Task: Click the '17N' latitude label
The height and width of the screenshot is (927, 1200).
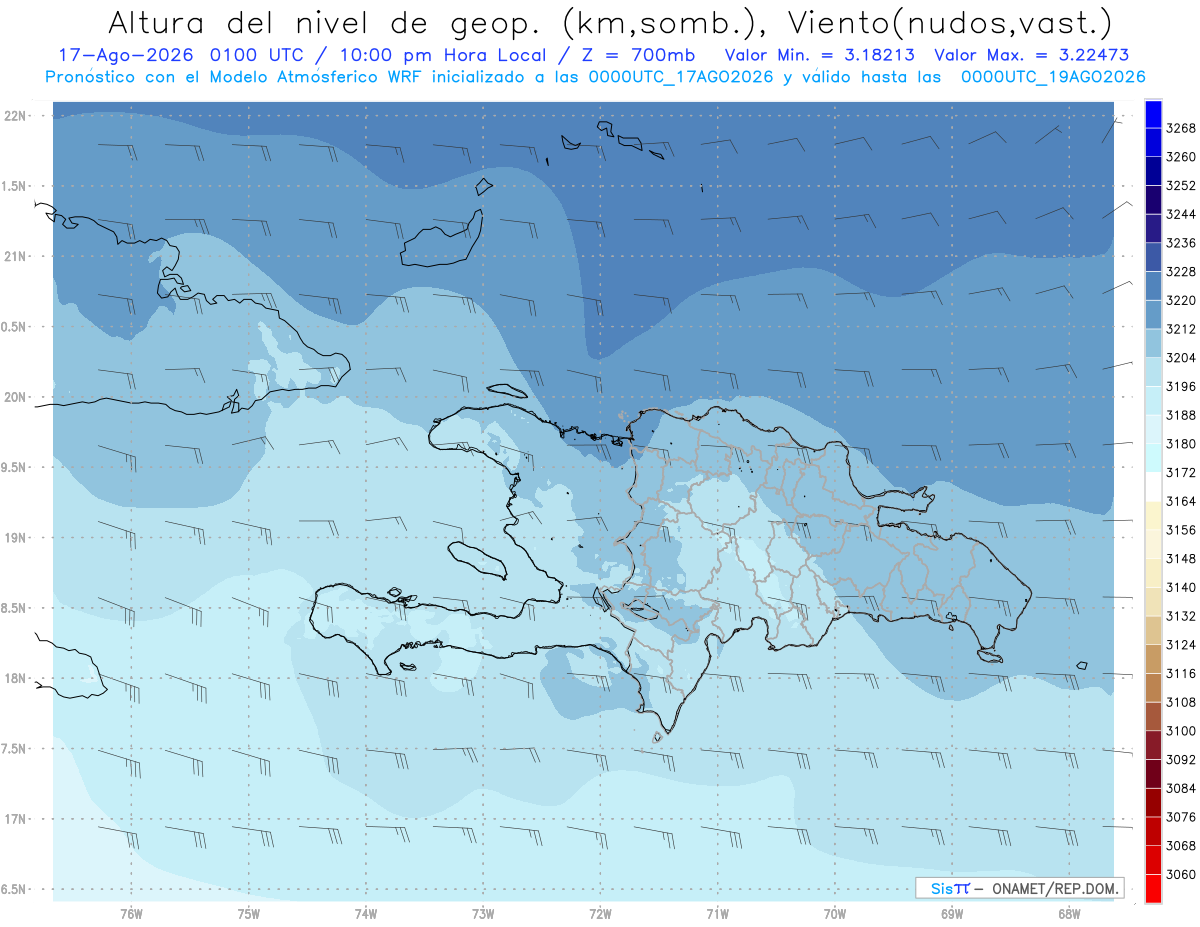Action: (x=16, y=819)
